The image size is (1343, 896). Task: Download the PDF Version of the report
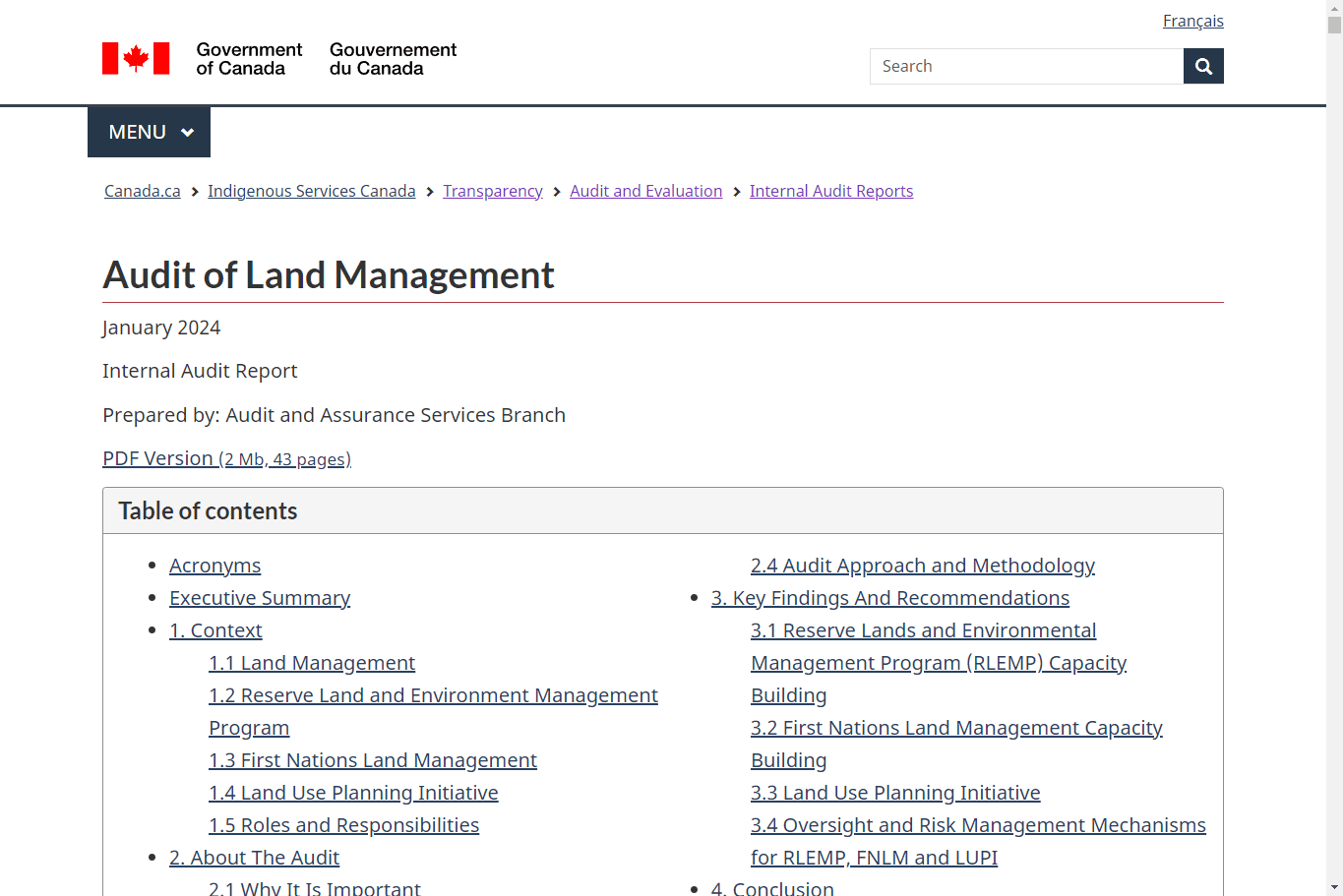click(x=159, y=458)
